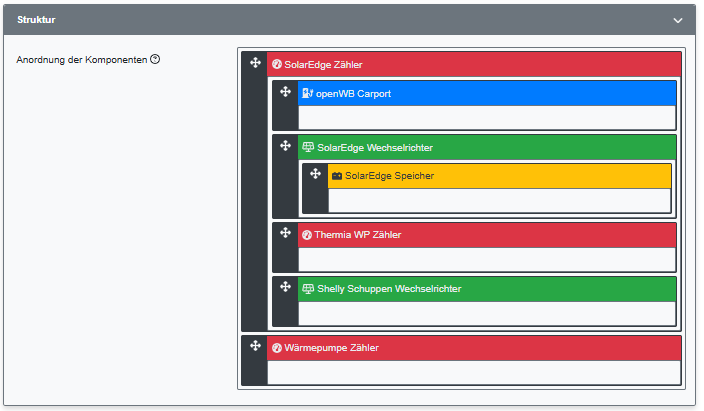Click the move handle for Shelly Schuppen Wechselrichter
704x411 pixels.
click(x=286, y=287)
